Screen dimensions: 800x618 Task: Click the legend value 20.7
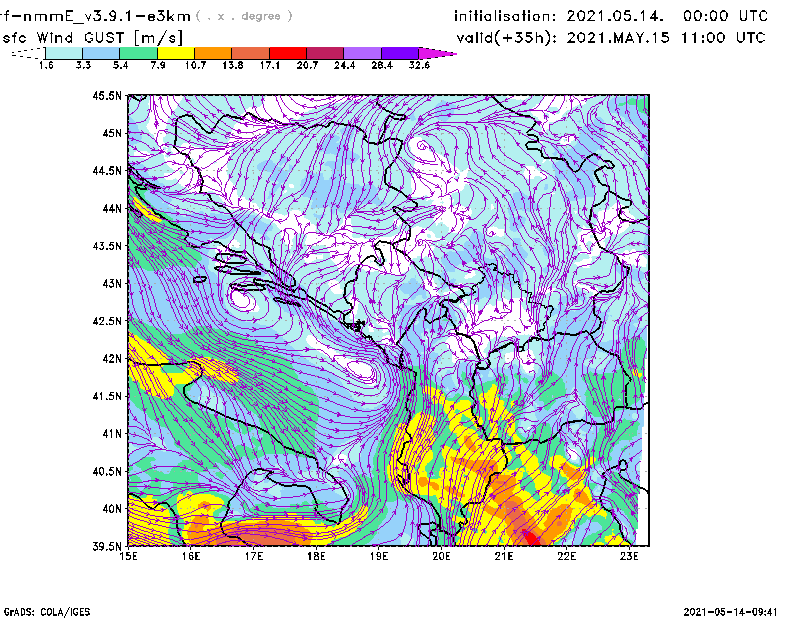click(x=307, y=65)
